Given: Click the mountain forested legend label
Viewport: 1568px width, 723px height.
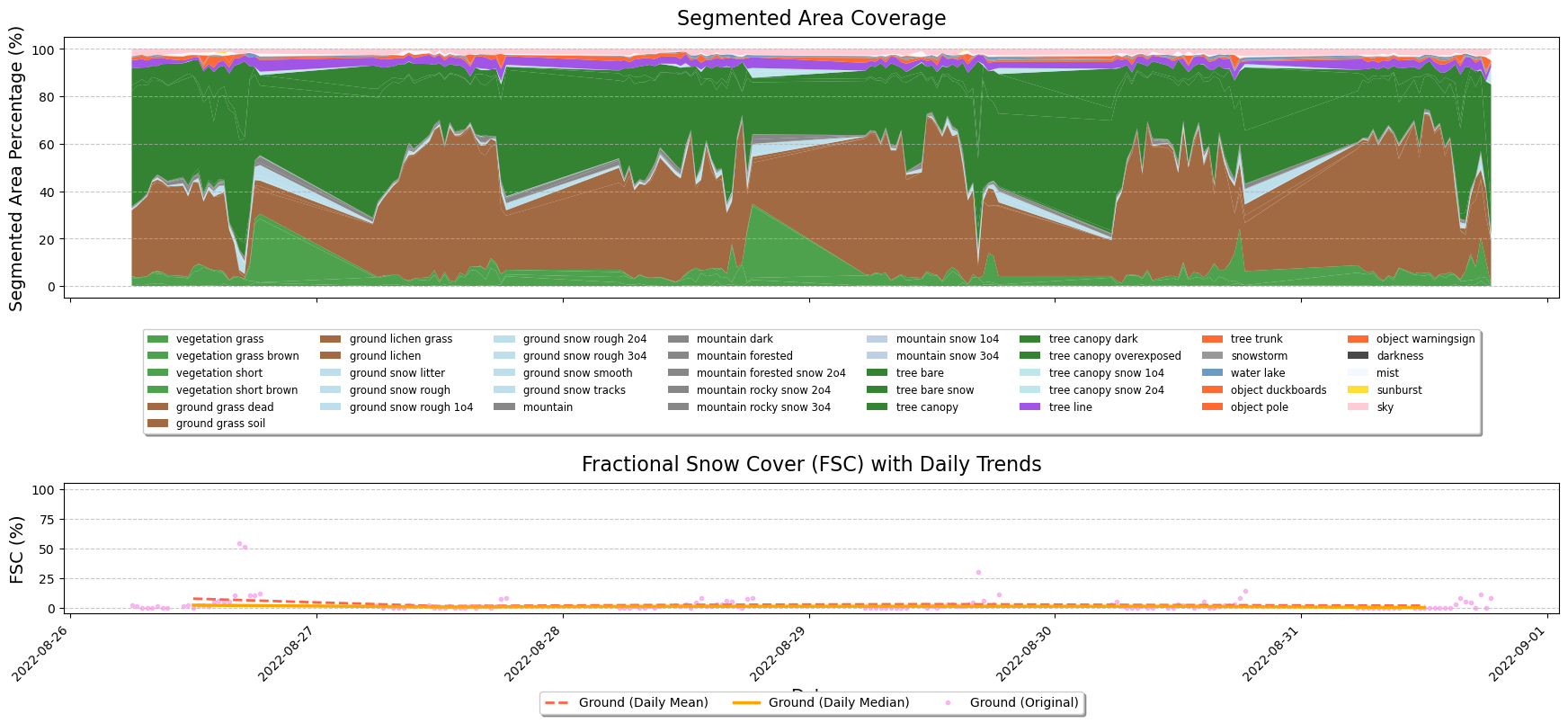Looking at the screenshot, I should pos(744,356).
